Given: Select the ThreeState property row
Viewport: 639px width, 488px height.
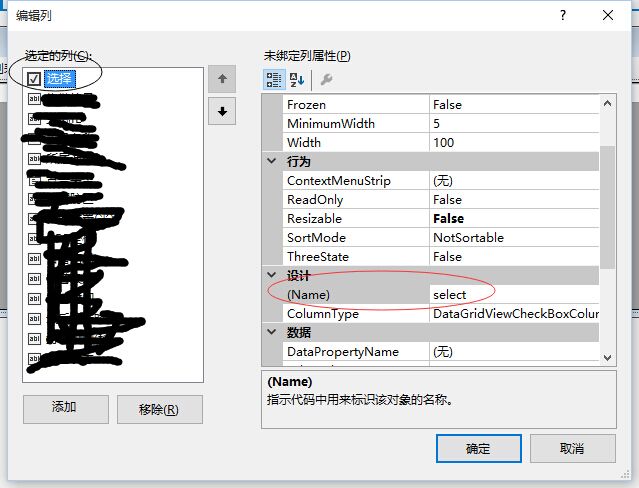Looking at the screenshot, I should (x=441, y=256).
